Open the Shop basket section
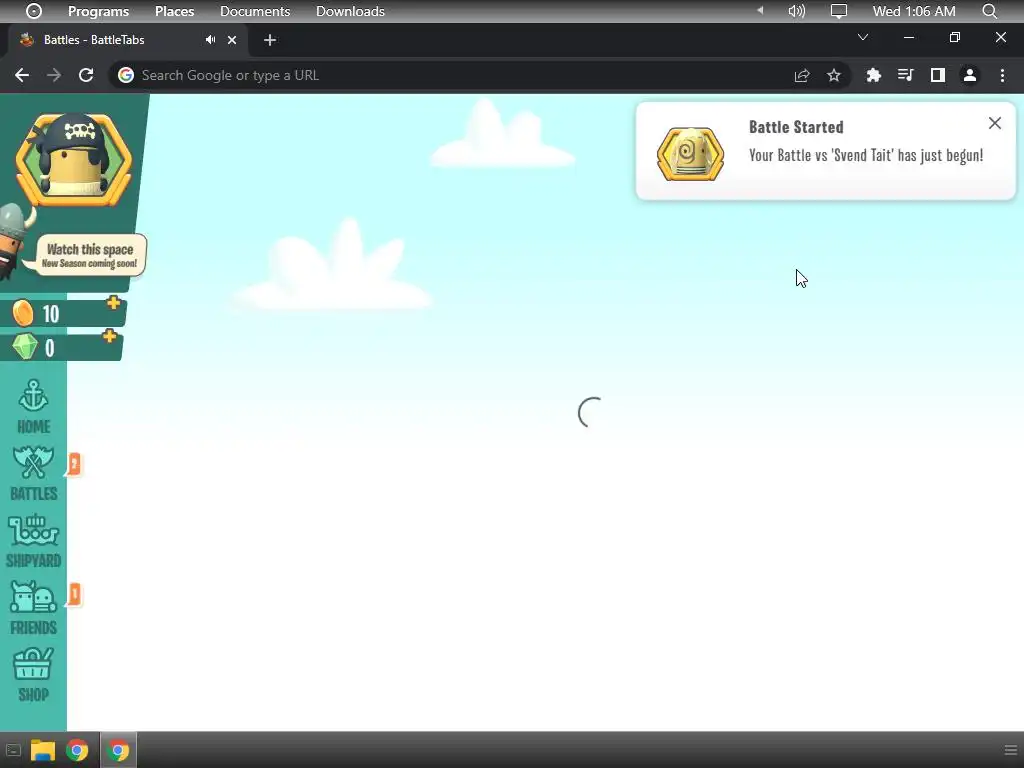Screen dimensions: 1024x768 point(33,675)
